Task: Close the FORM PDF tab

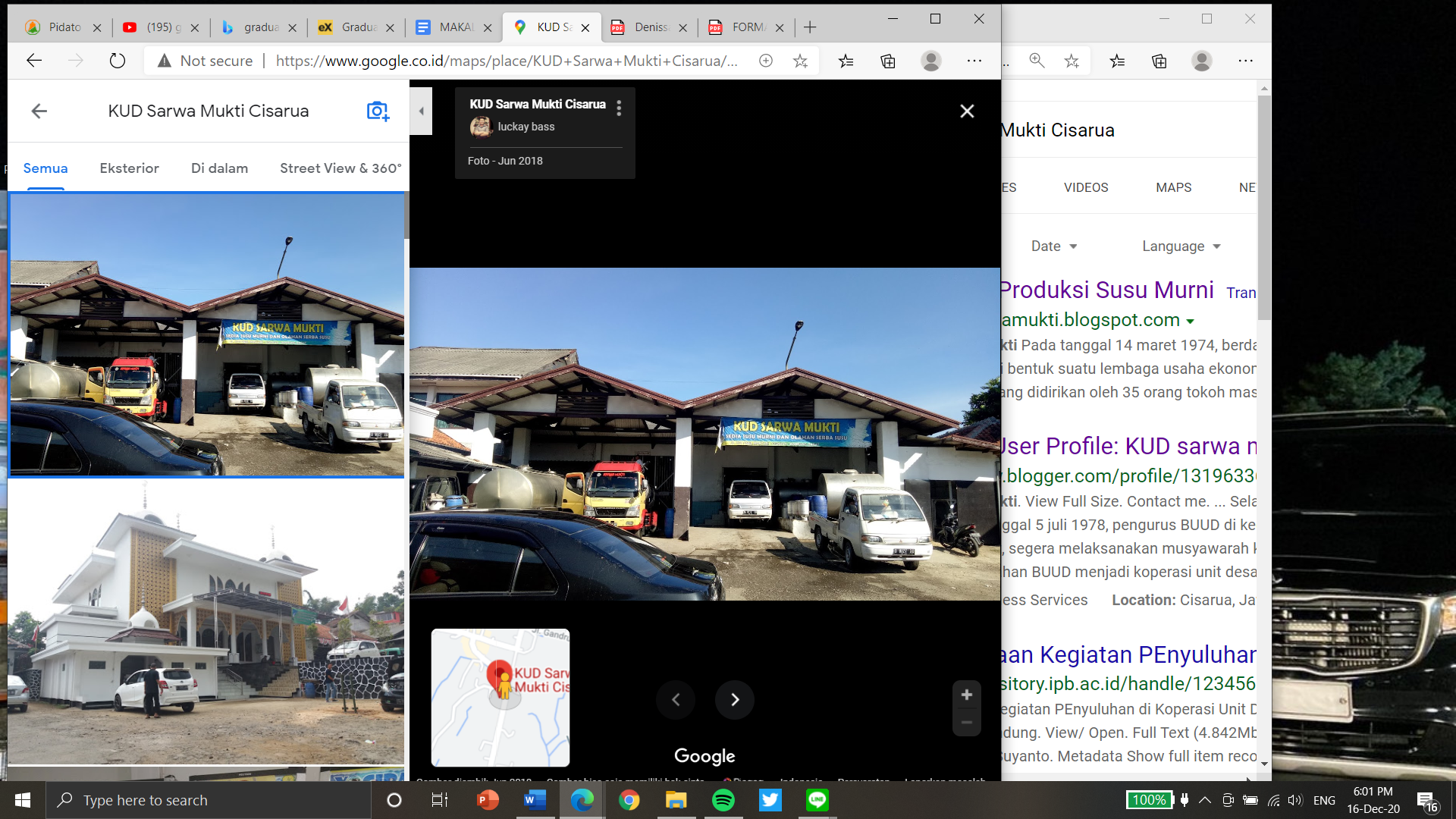Action: tap(780, 28)
